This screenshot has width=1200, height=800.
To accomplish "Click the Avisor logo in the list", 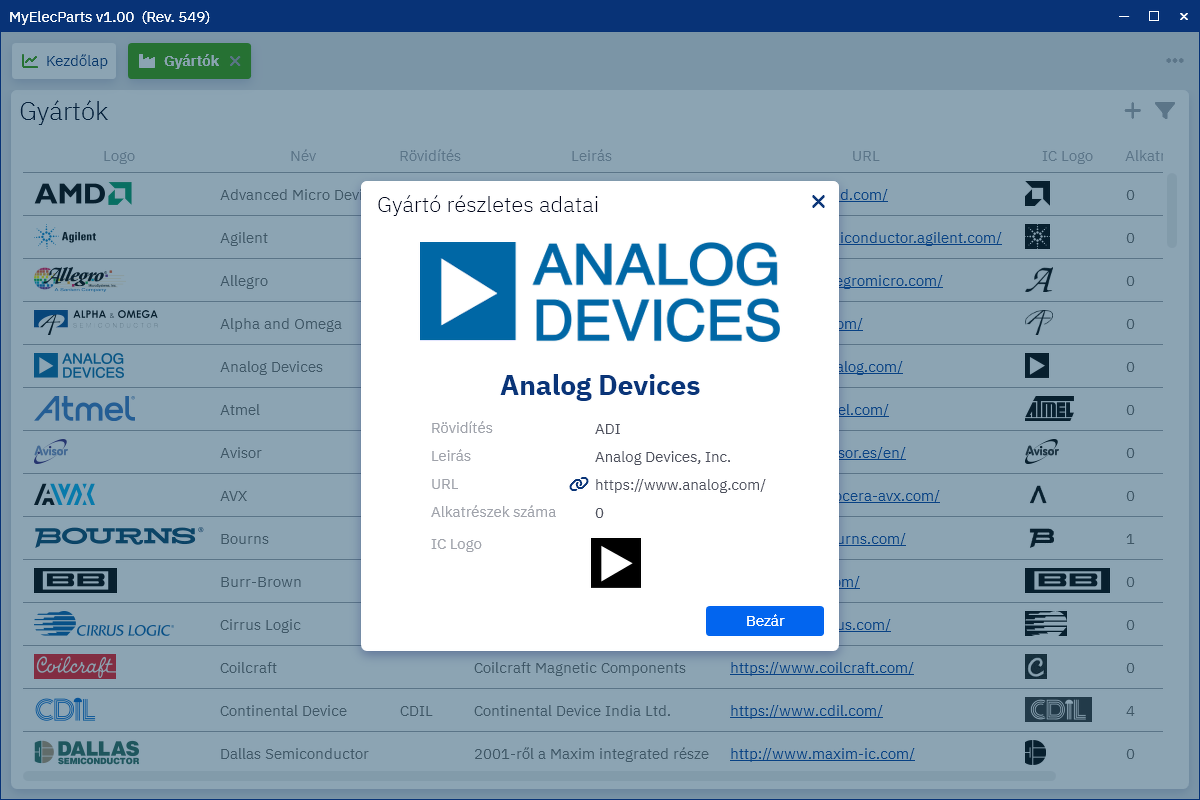I will point(51,452).
